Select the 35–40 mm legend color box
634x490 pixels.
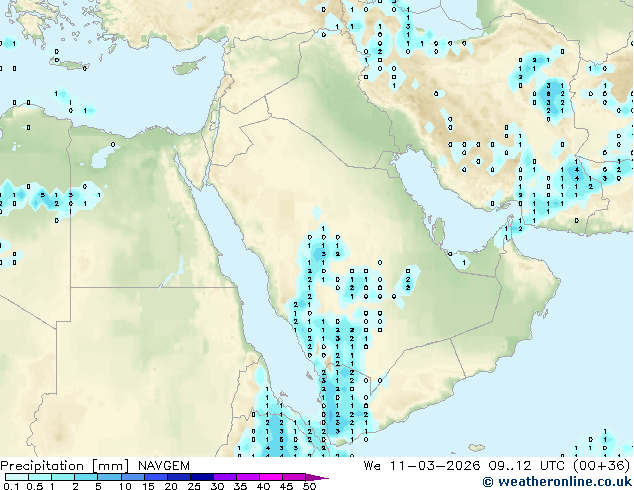point(247,477)
